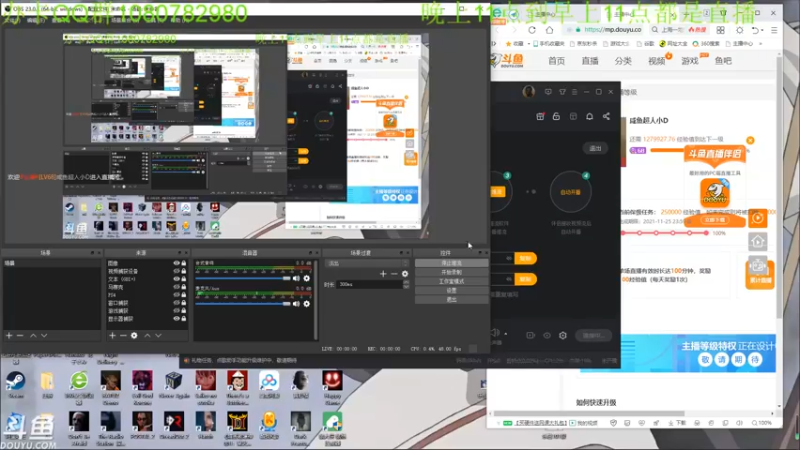
Task: Move scene up with the arrow in OBS Scenes panel
Action: click(x=33, y=336)
